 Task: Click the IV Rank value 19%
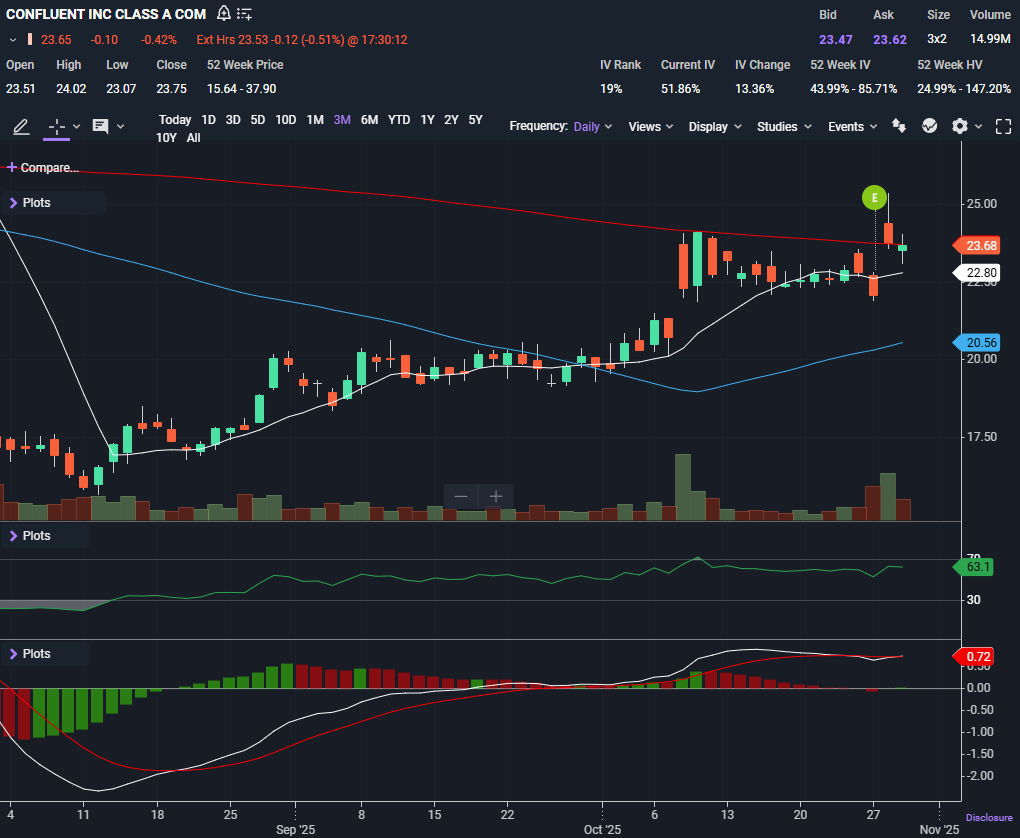pos(611,88)
